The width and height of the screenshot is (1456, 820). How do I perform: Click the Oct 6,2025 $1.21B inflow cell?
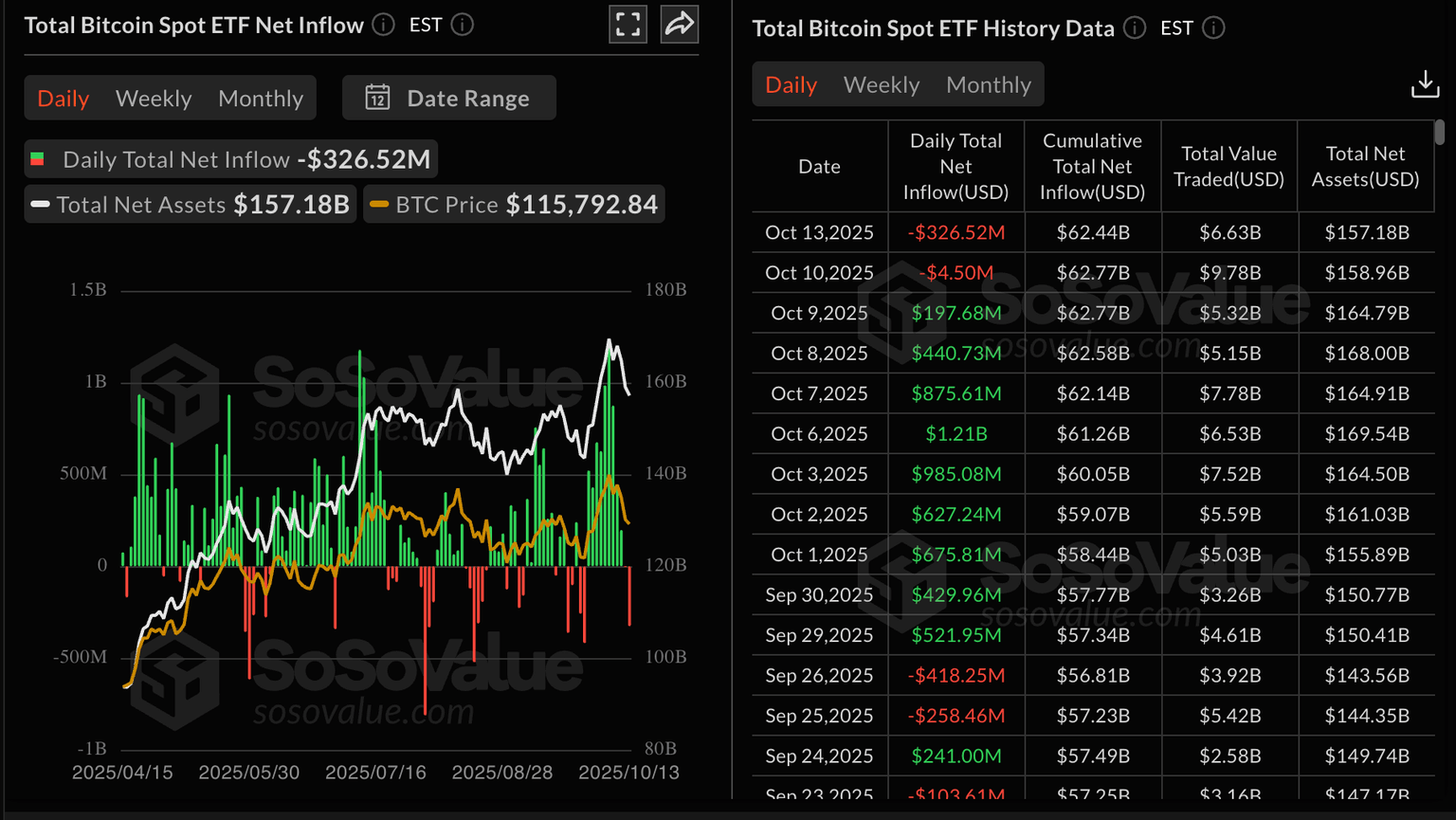[x=955, y=434]
